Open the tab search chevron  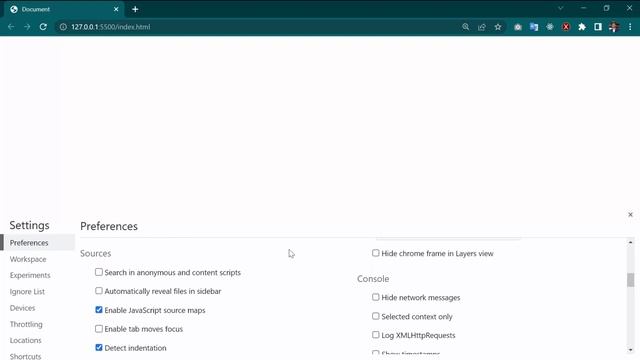tap(560, 8)
